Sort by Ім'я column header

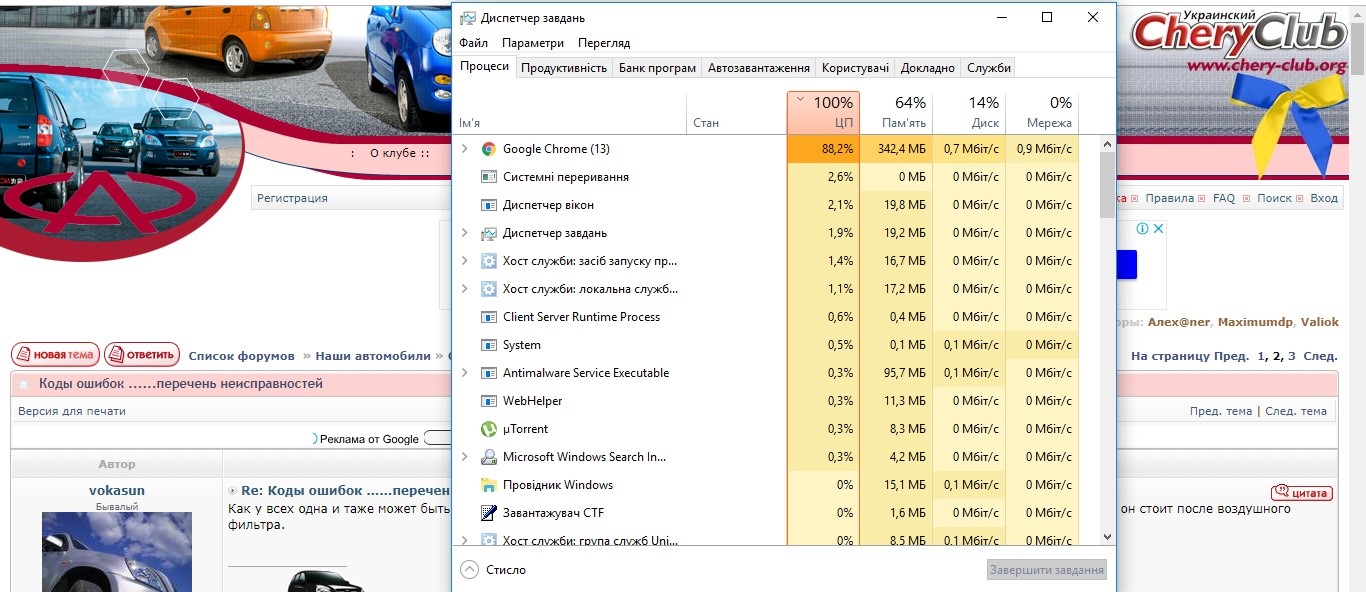[570, 112]
